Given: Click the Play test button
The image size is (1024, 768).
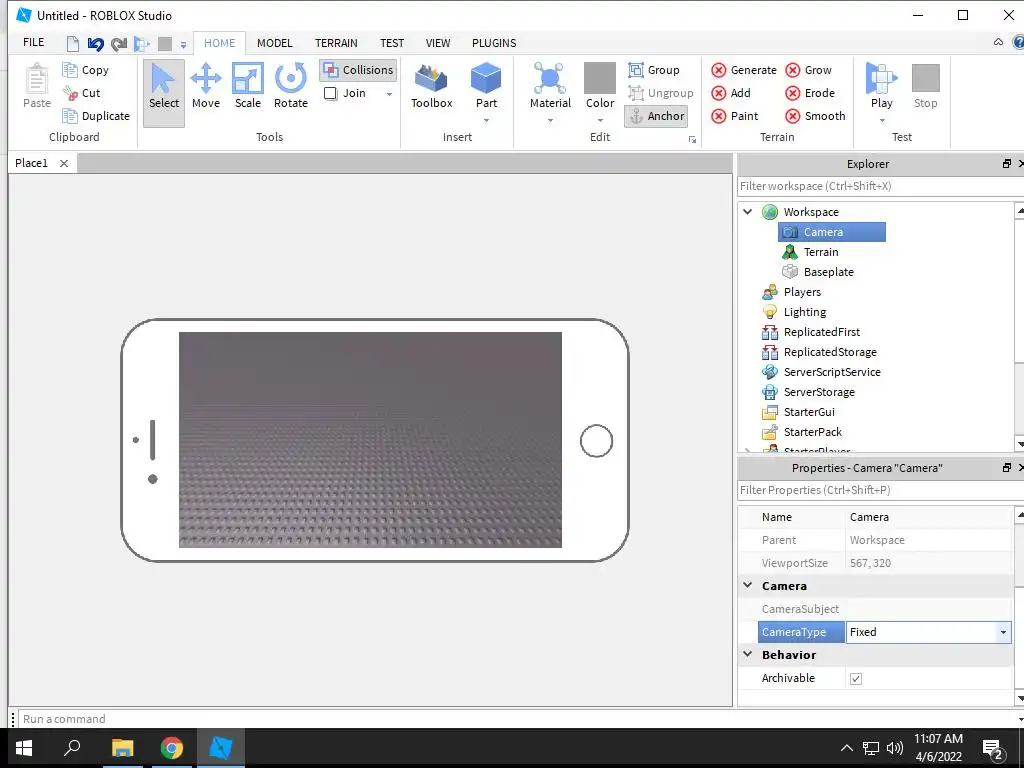Looking at the screenshot, I should coord(882,86).
